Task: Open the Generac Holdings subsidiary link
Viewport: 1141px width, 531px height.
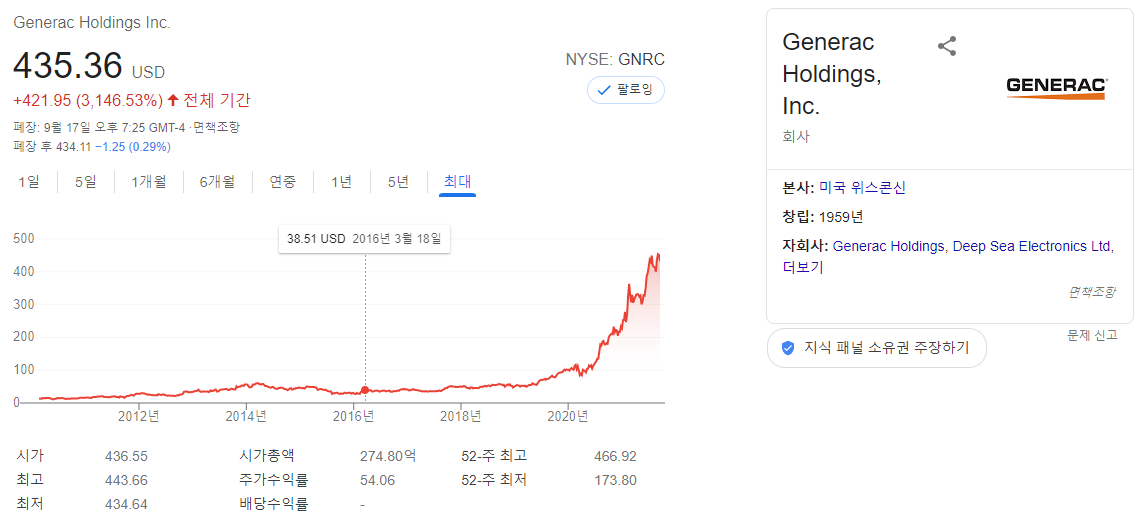Action: (x=888, y=246)
